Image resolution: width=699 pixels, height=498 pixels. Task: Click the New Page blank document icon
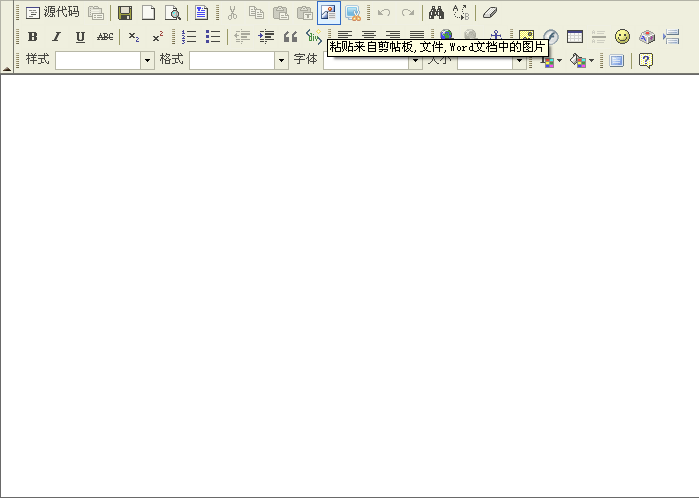click(148, 13)
